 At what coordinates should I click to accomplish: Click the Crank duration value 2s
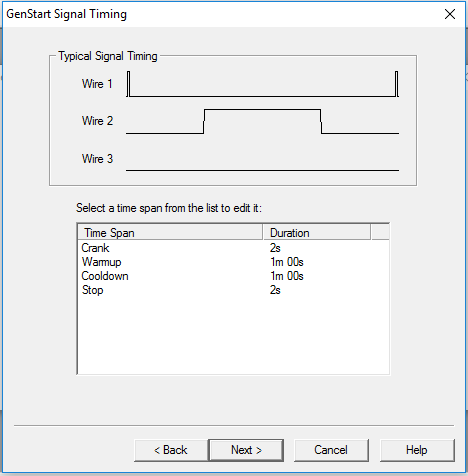click(x=275, y=248)
